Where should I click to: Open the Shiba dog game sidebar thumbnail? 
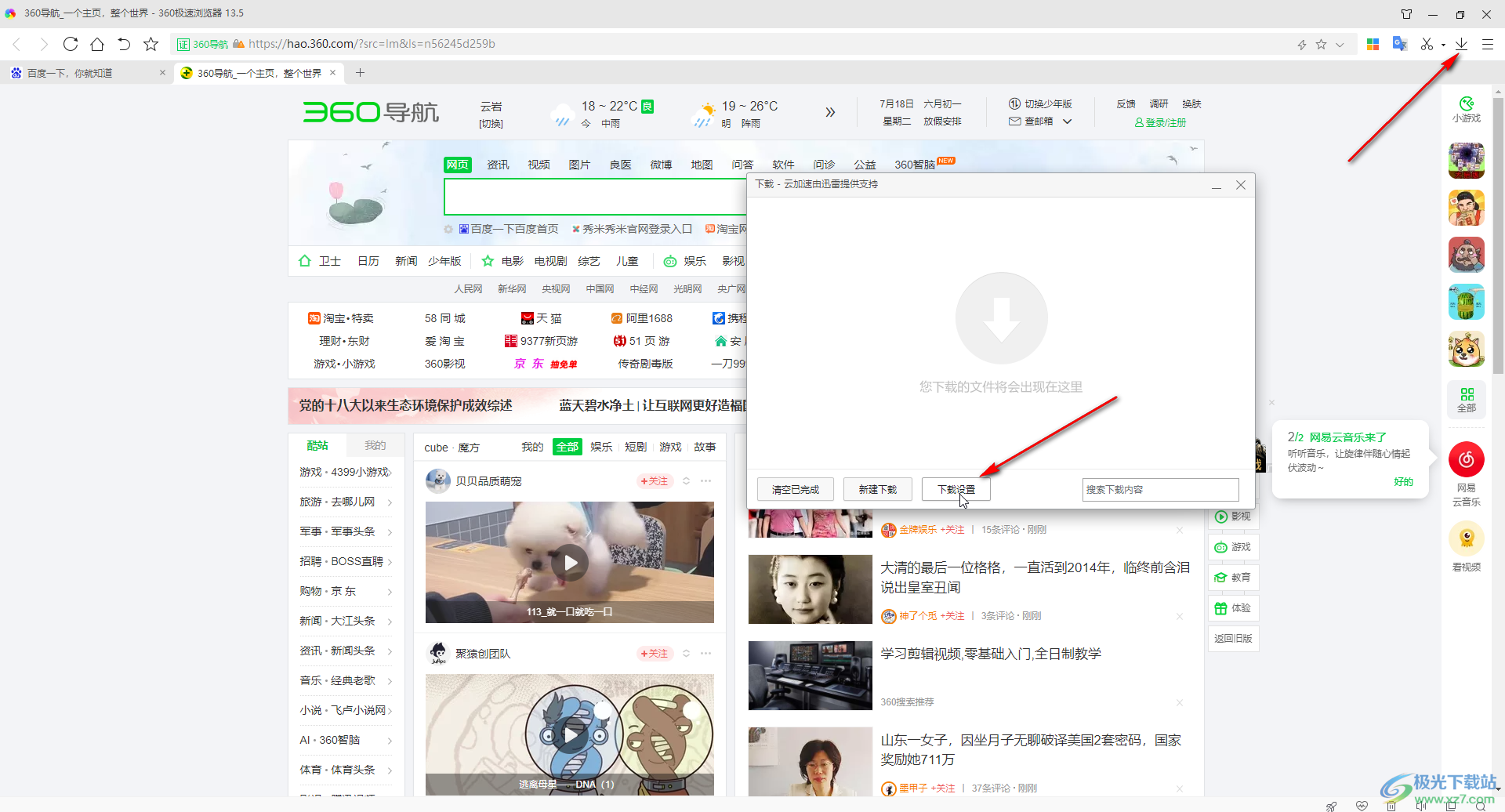(x=1466, y=349)
